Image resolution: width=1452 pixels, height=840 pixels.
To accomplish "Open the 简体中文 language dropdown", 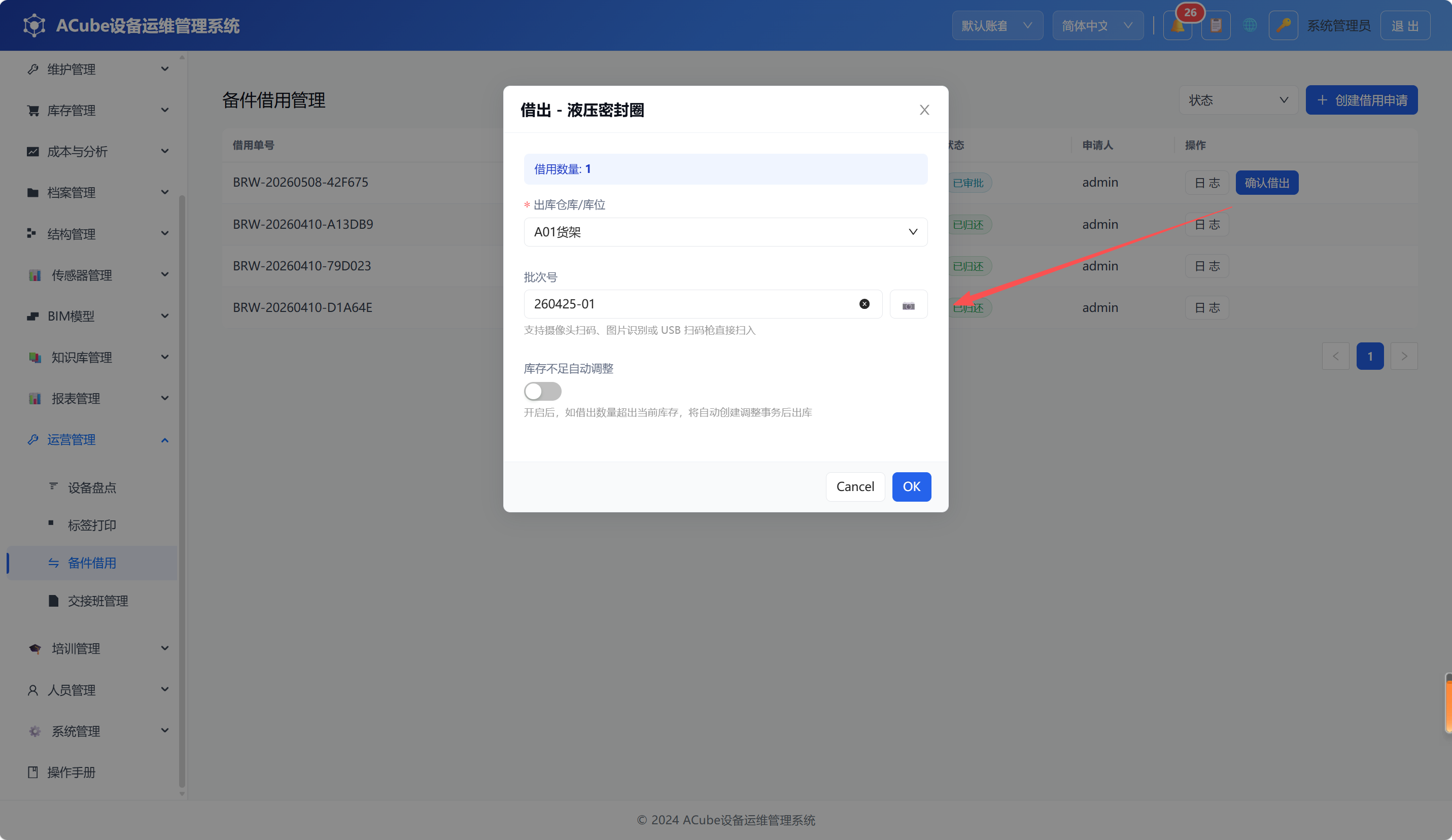I will pos(1098,26).
